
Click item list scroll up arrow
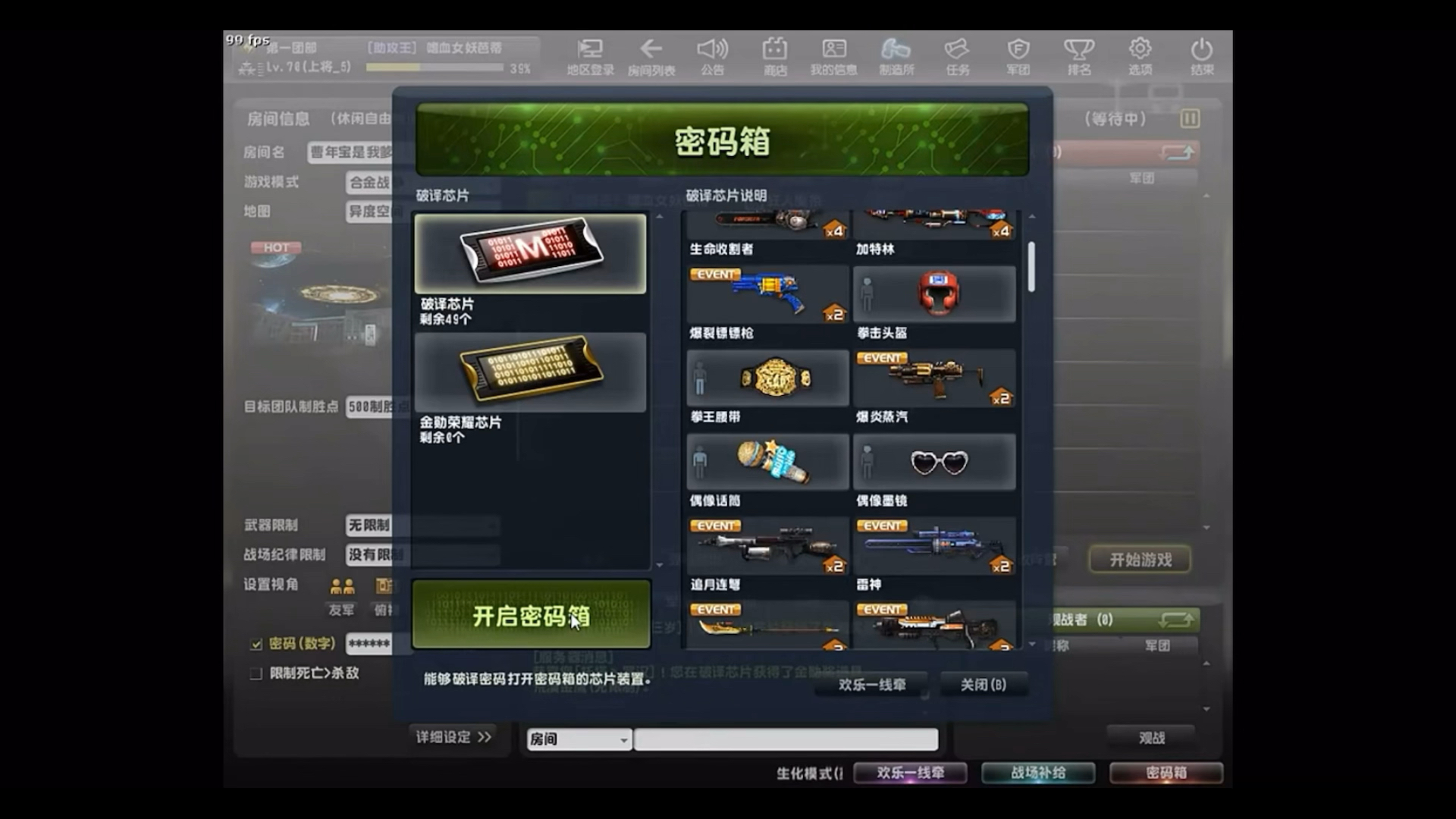pos(1031,217)
